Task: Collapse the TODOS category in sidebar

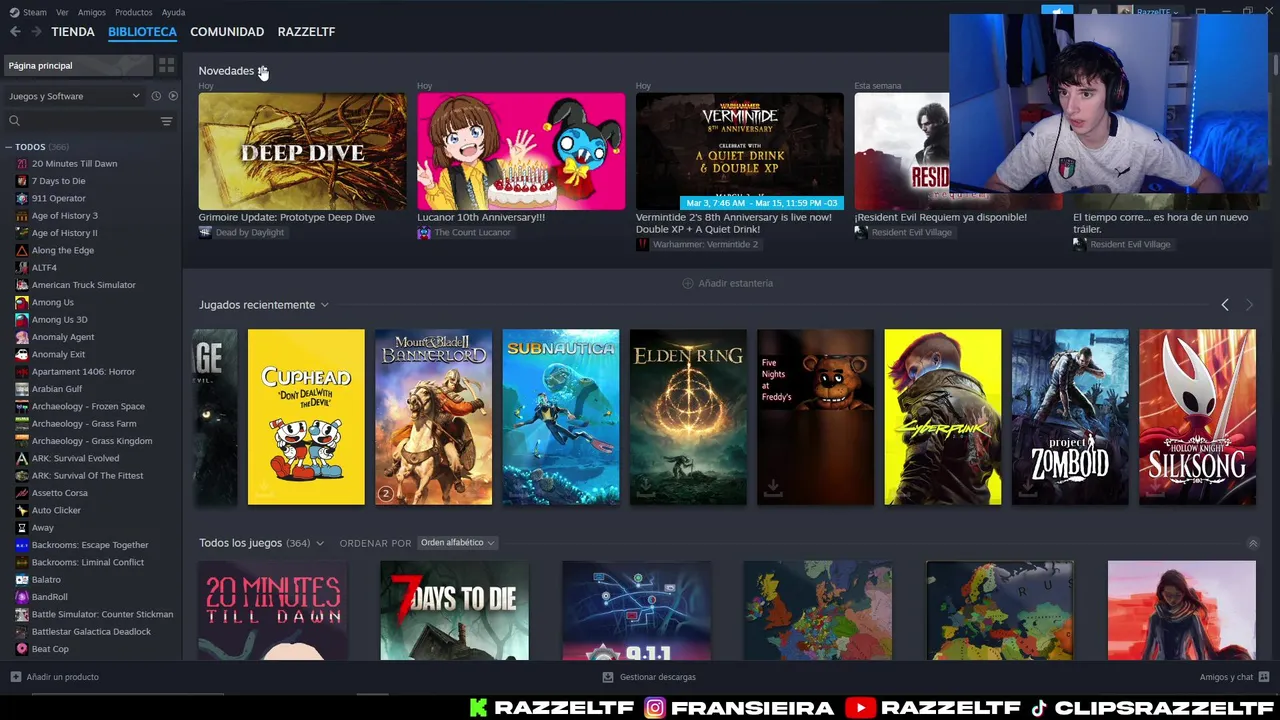Action: [8, 147]
